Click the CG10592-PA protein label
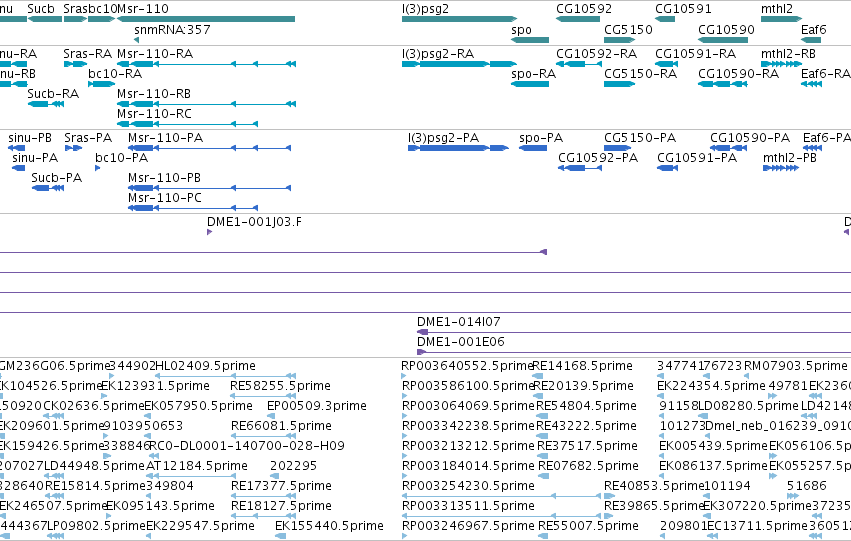The image size is (851, 541). (x=598, y=158)
